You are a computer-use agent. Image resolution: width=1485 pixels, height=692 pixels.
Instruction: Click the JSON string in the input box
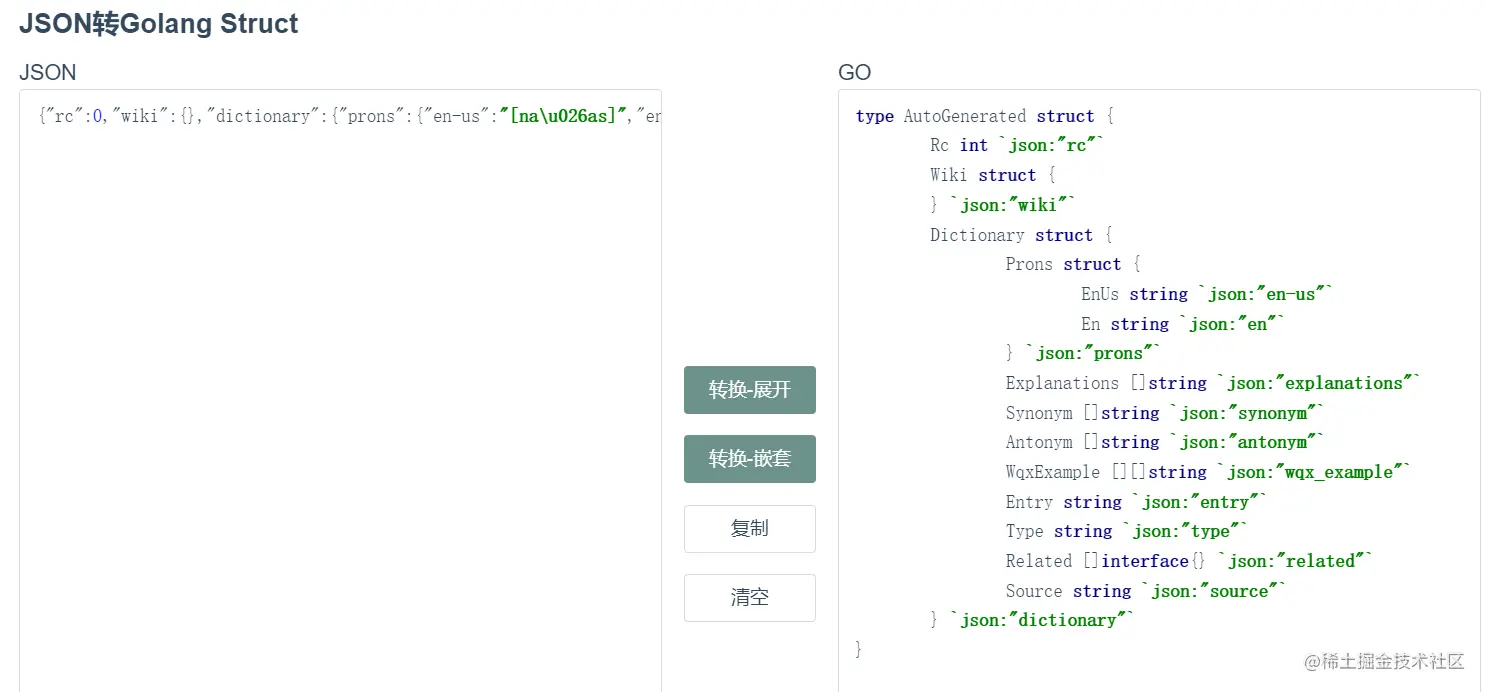tap(349, 116)
